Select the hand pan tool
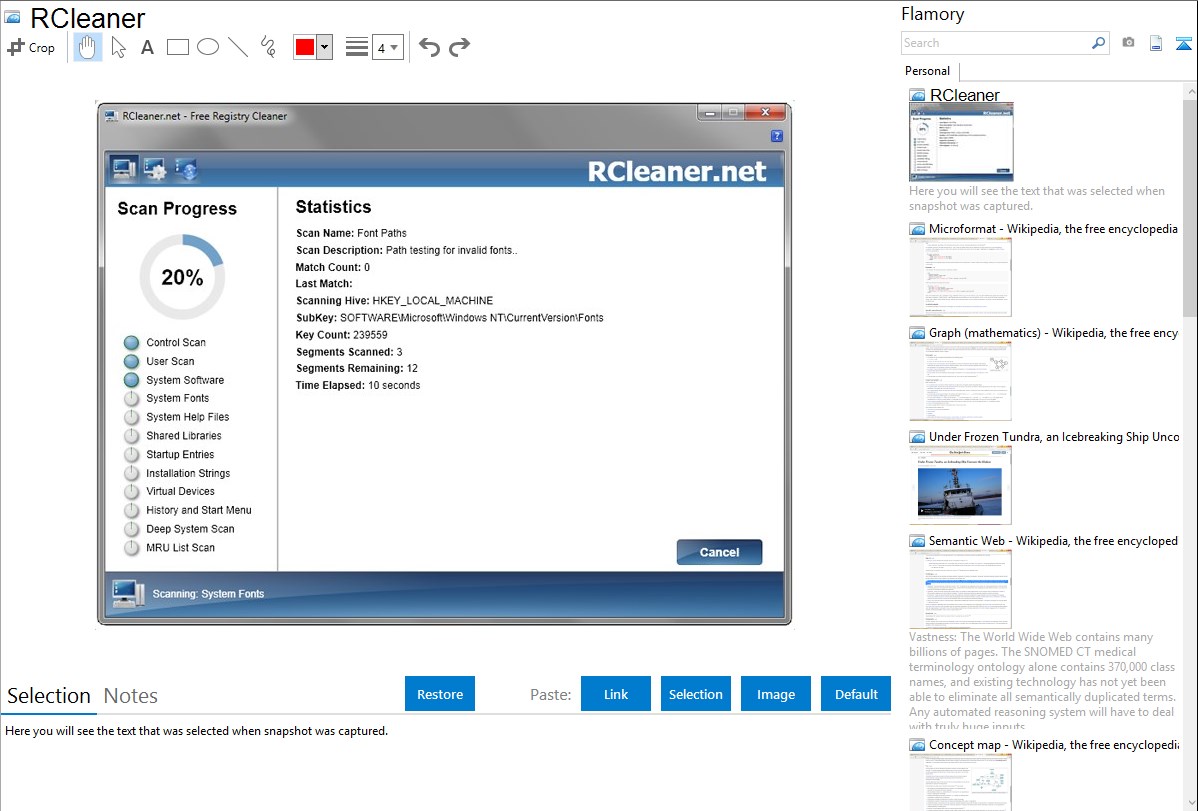 pos(87,47)
